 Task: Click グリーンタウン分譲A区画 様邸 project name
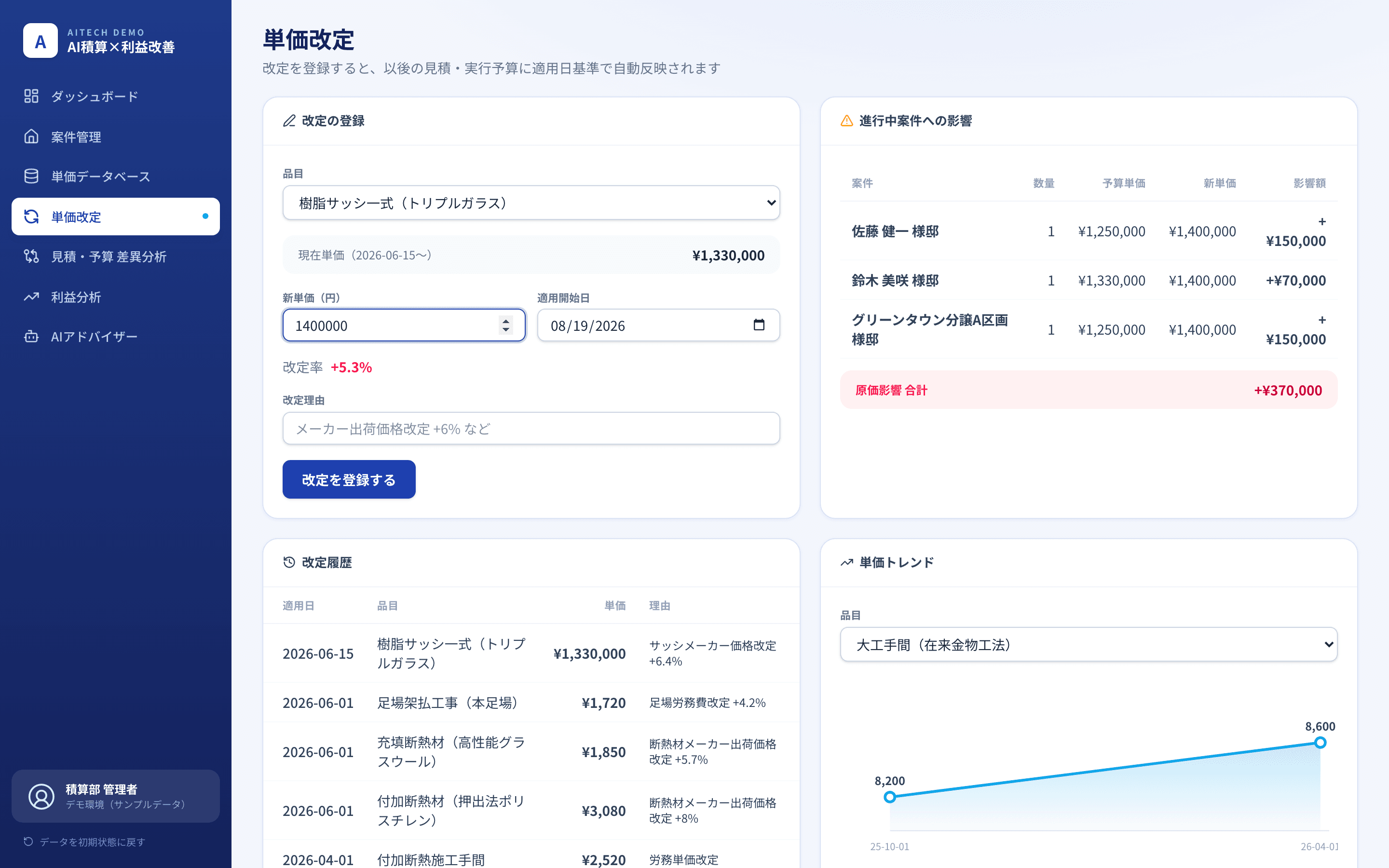pyautogui.click(x=930, y=329)
